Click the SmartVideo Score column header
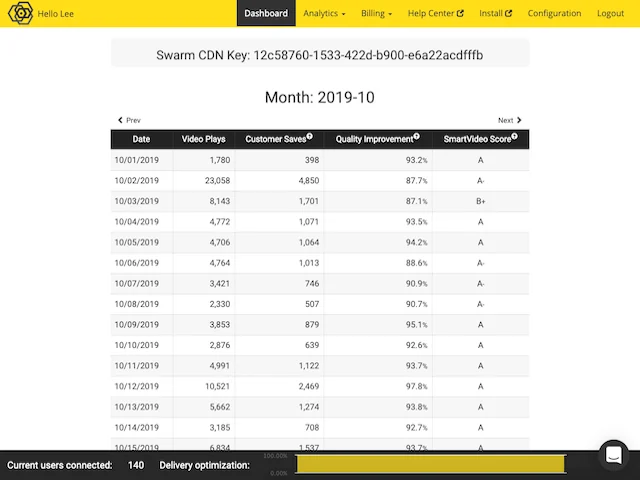640x480 pixels. (x=481, y=139)
